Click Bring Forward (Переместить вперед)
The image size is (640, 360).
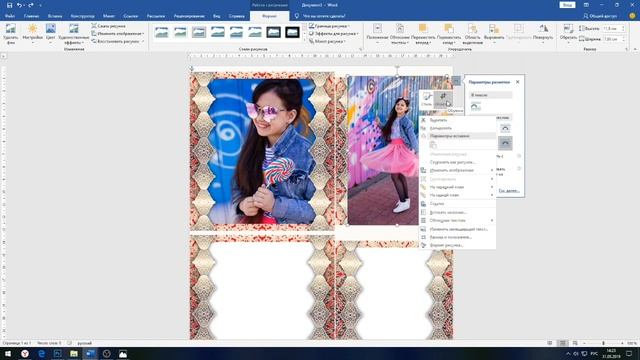423,34
